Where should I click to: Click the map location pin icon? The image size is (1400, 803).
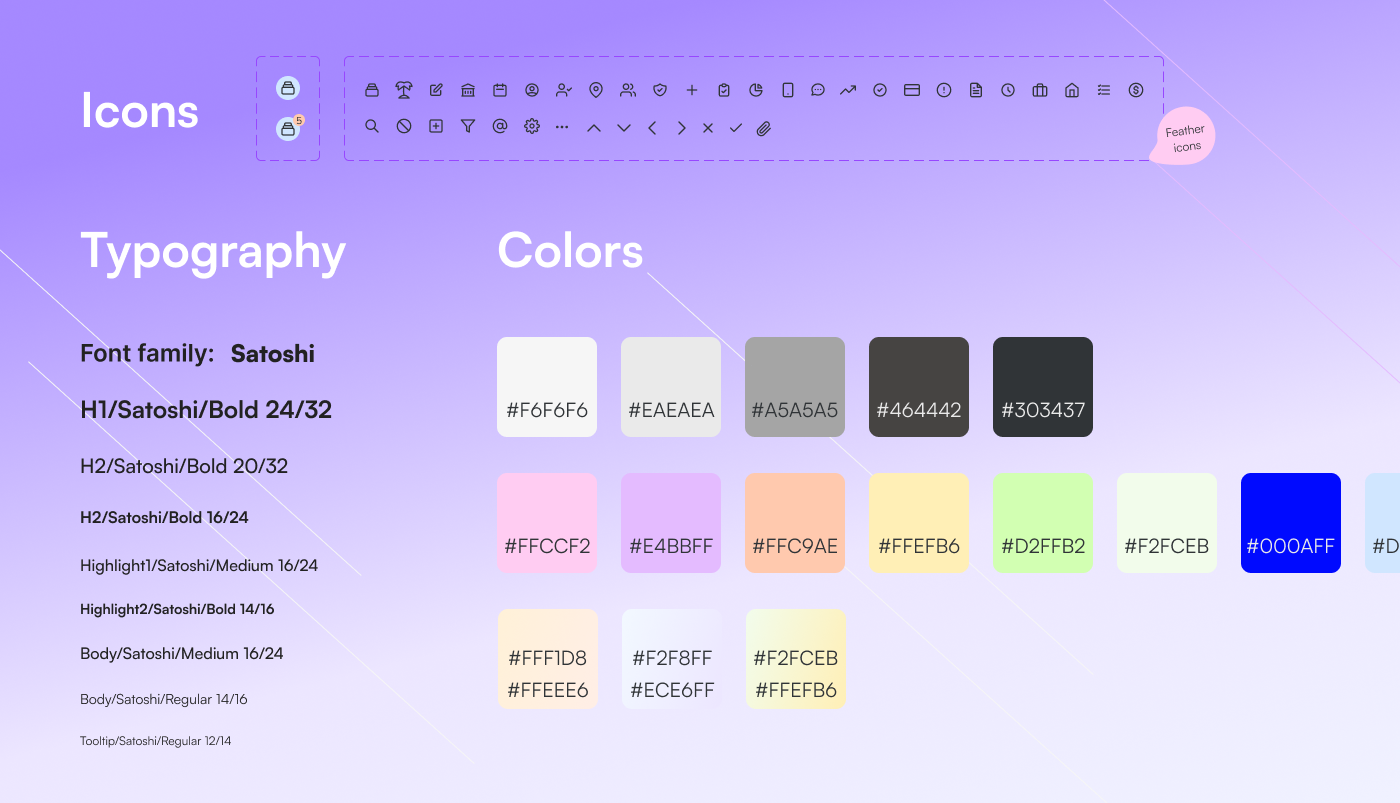click(x=596, y=90)
